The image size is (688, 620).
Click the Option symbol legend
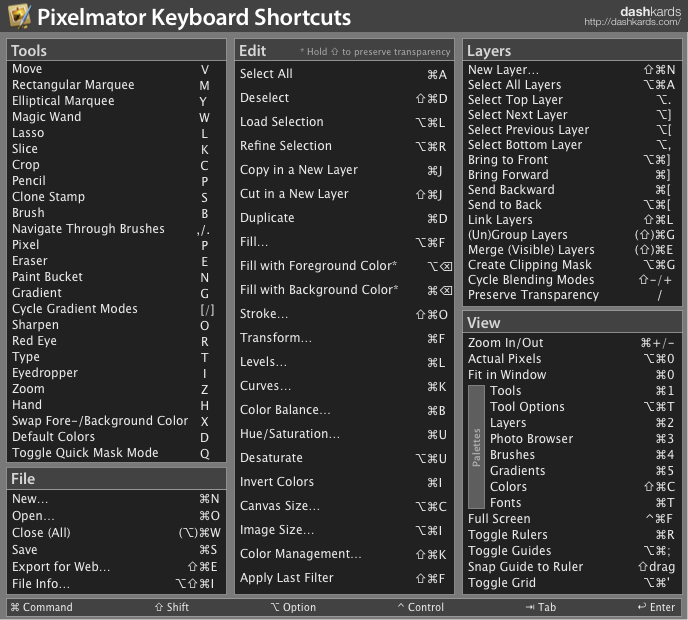[293, 607]
